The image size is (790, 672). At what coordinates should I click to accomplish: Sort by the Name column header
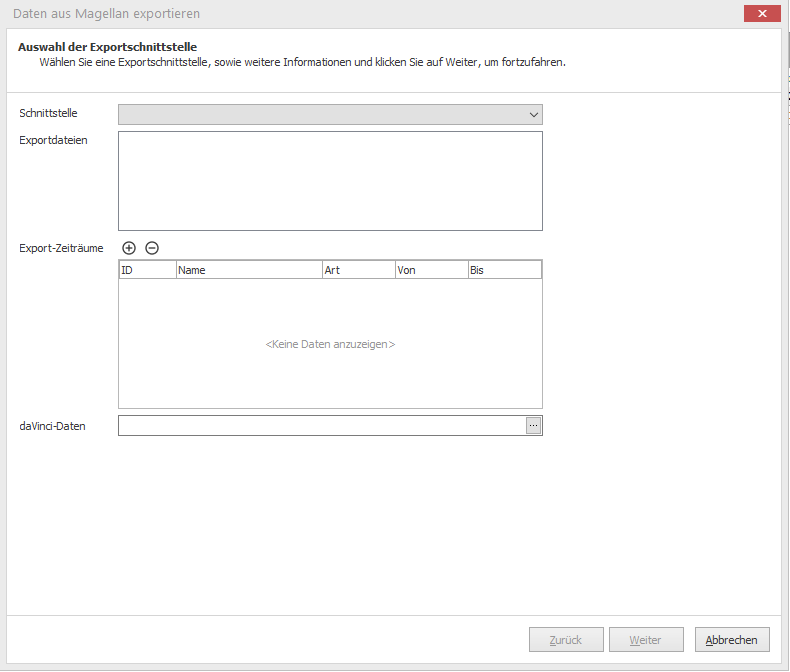tap(248, 270)
